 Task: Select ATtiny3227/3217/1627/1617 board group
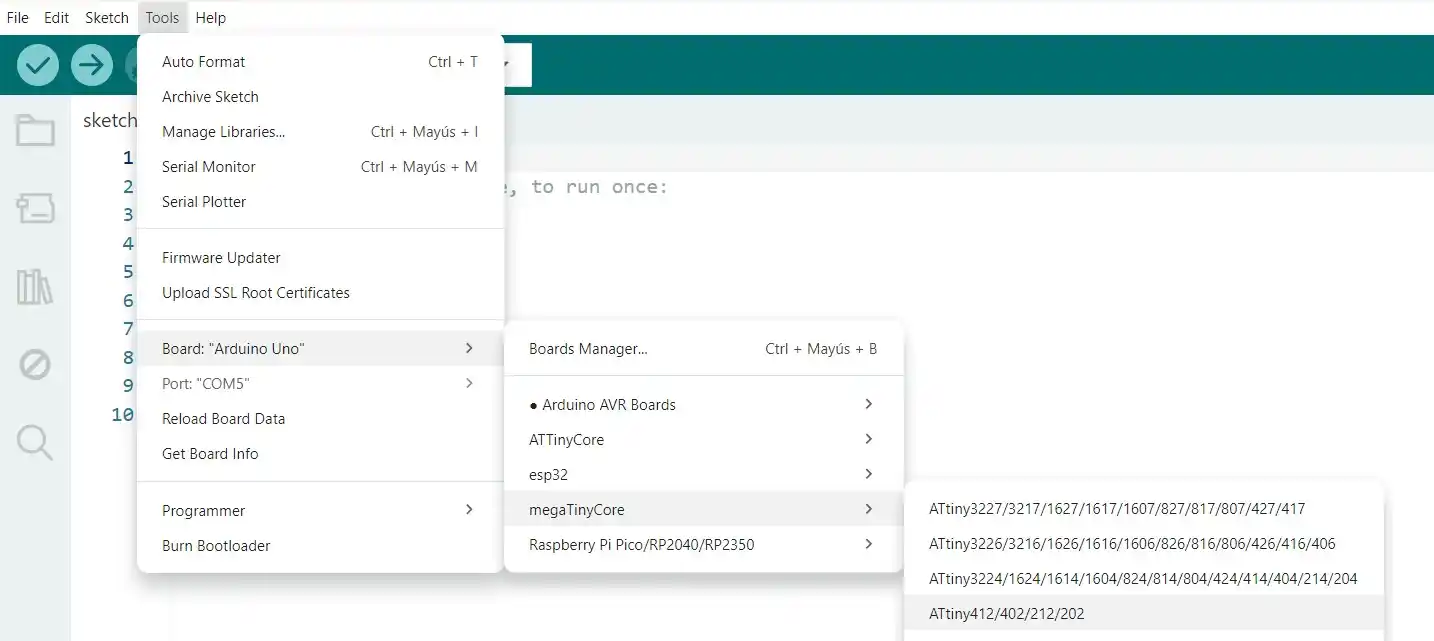(1144, 509)
